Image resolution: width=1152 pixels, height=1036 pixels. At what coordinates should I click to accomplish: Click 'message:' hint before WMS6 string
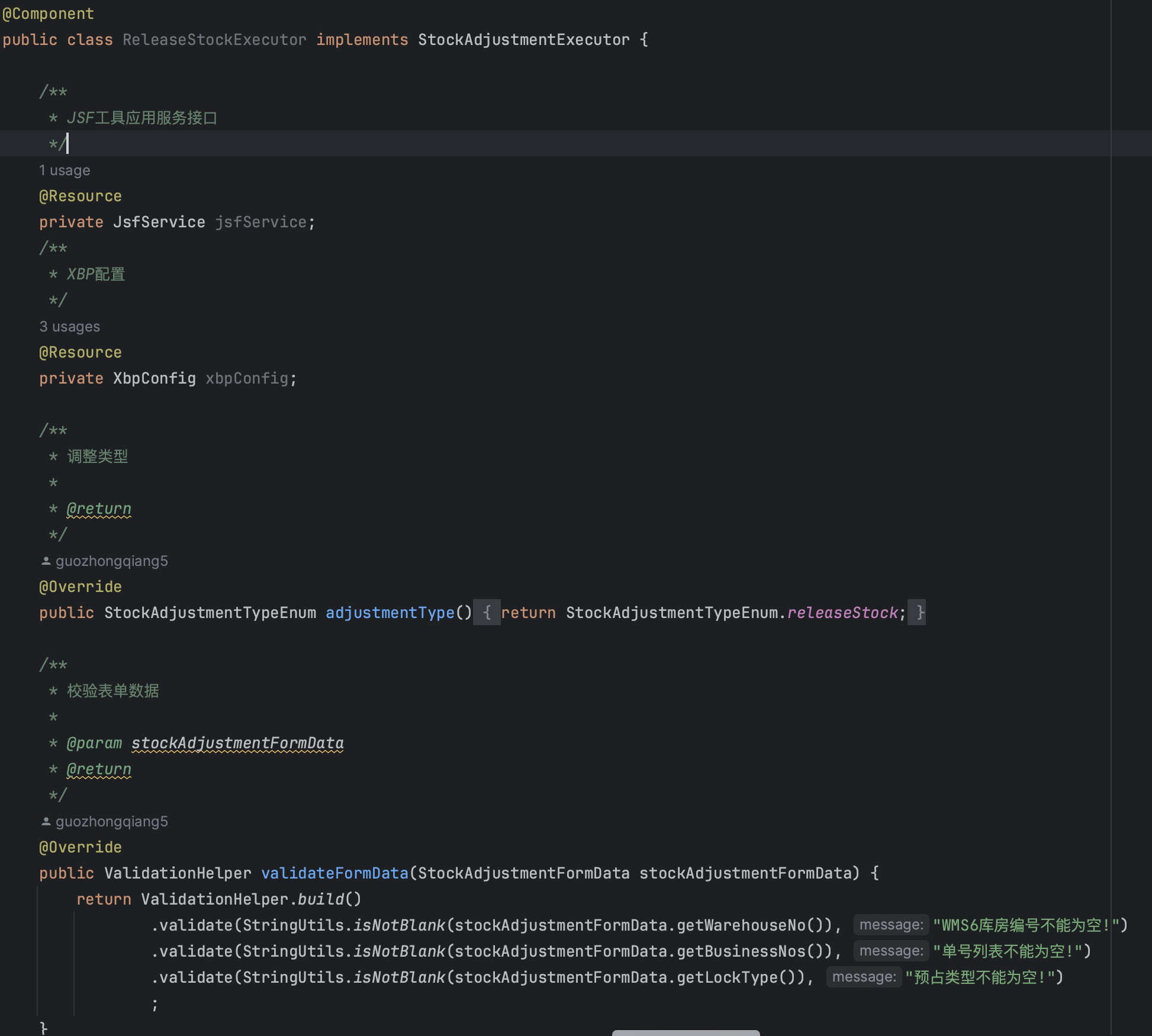[x=890, y=925]
